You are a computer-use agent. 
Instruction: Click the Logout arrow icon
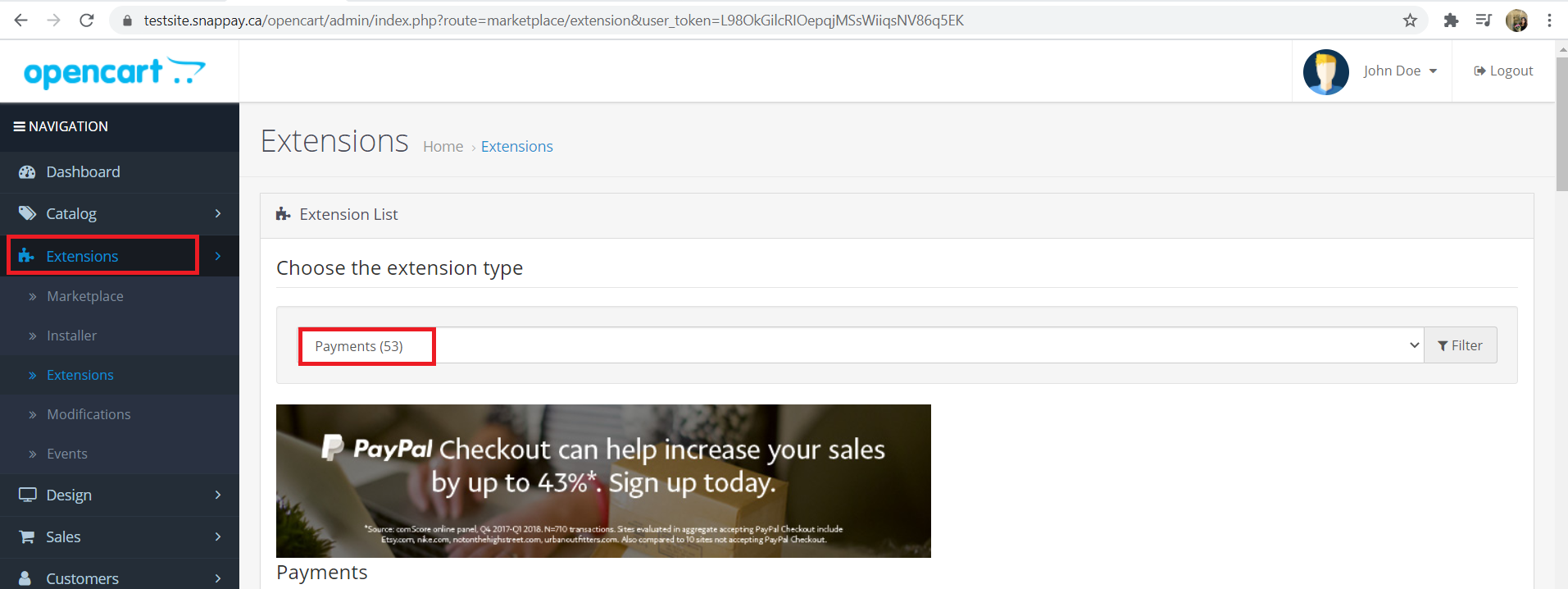(x=1479, y=71)
